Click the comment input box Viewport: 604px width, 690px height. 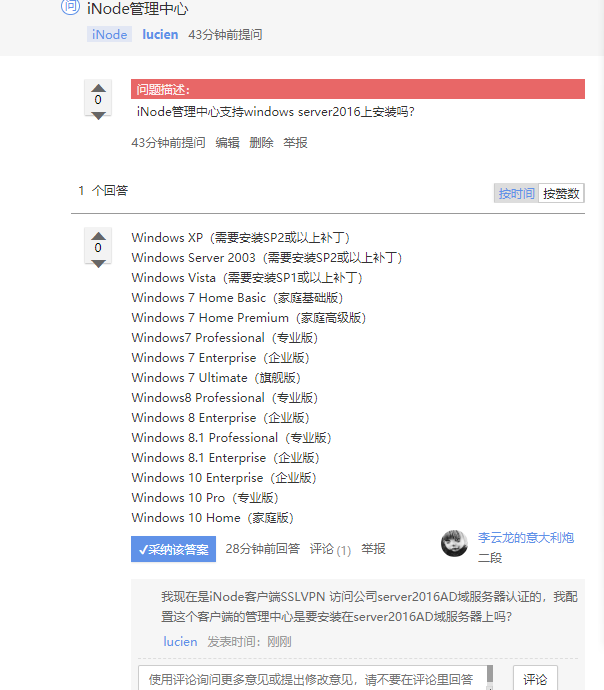312,679
